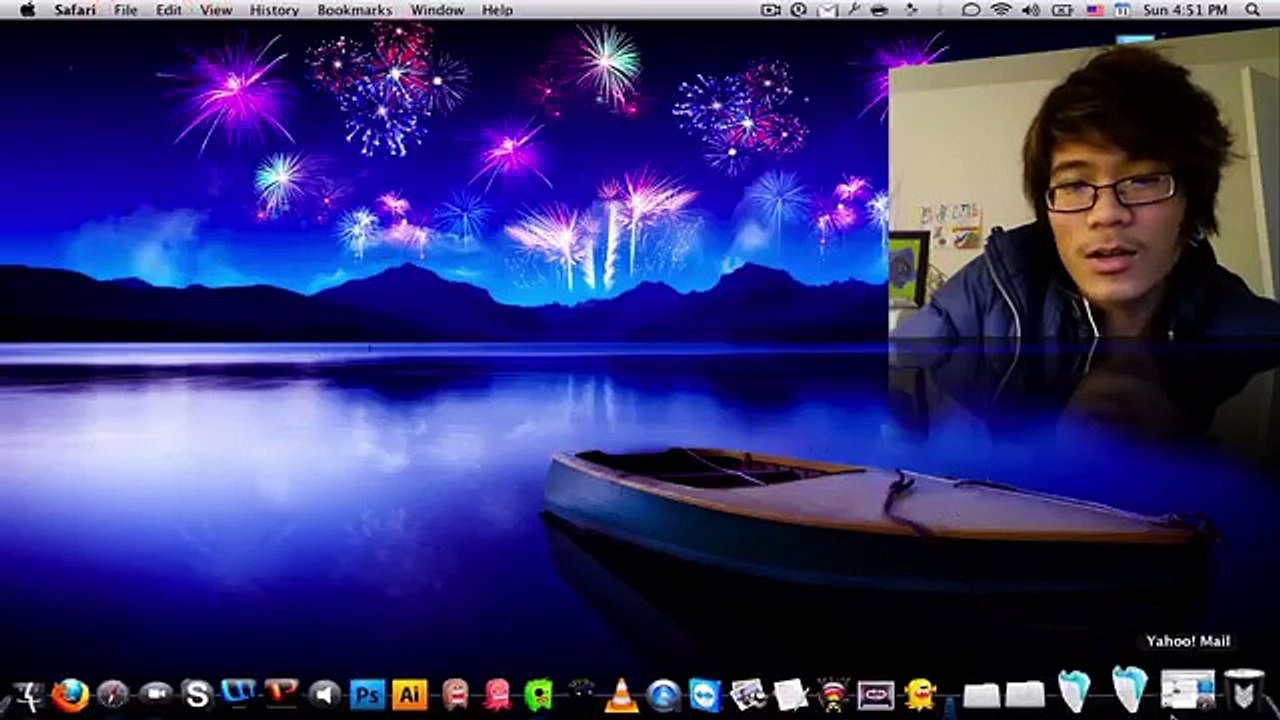Click the wrench tool menu bar icon
This screenshot has height=720, width=1280.
tap(853, 10)
